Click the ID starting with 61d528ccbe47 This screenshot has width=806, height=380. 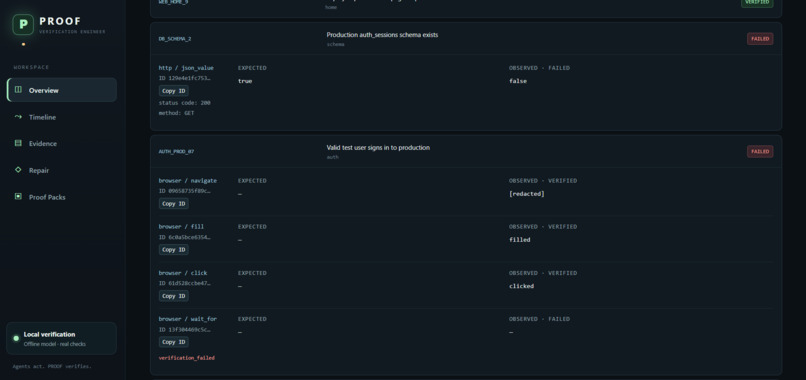tap(185, 283)
